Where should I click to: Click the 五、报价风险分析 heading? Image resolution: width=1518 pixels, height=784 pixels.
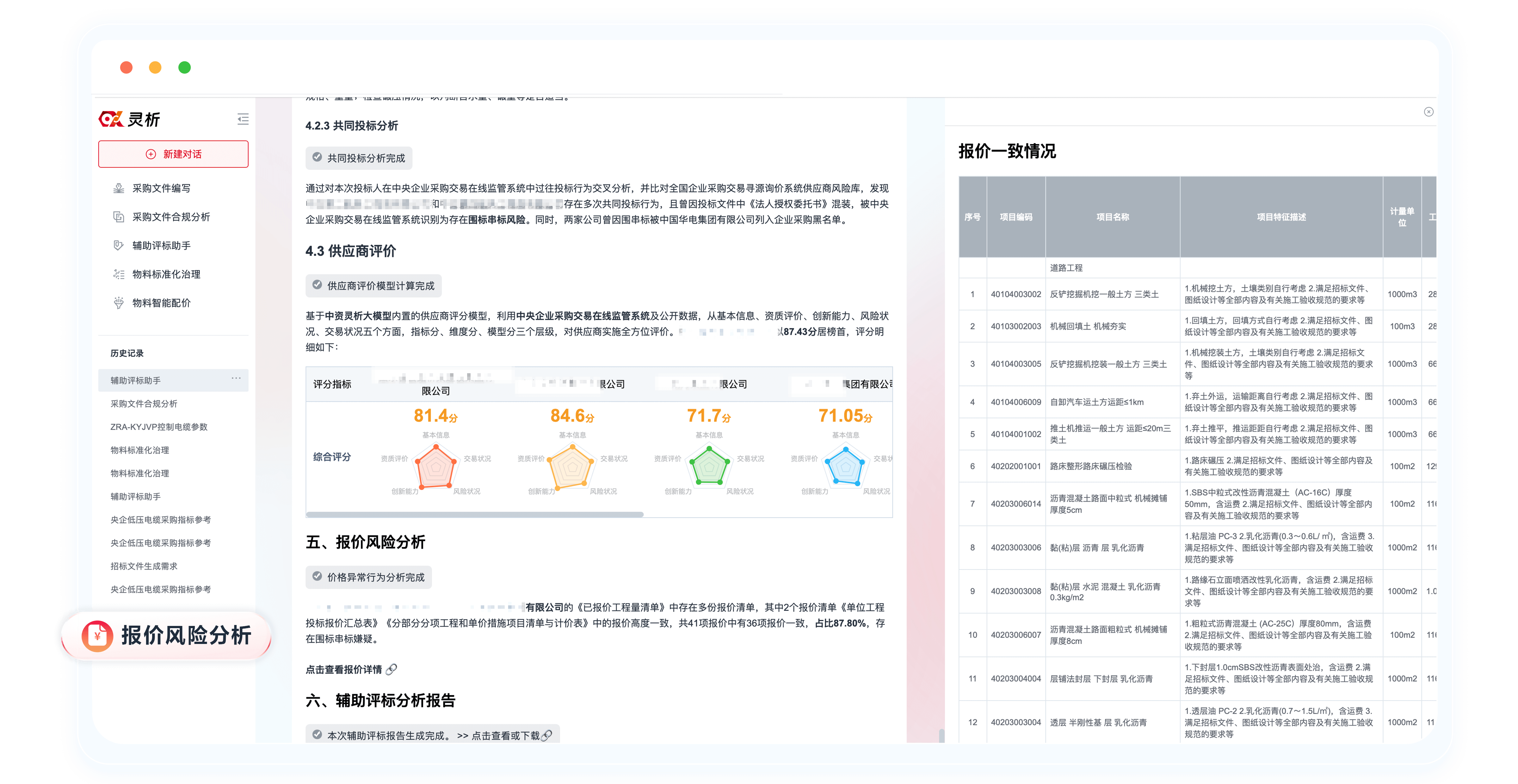(365, 542)
